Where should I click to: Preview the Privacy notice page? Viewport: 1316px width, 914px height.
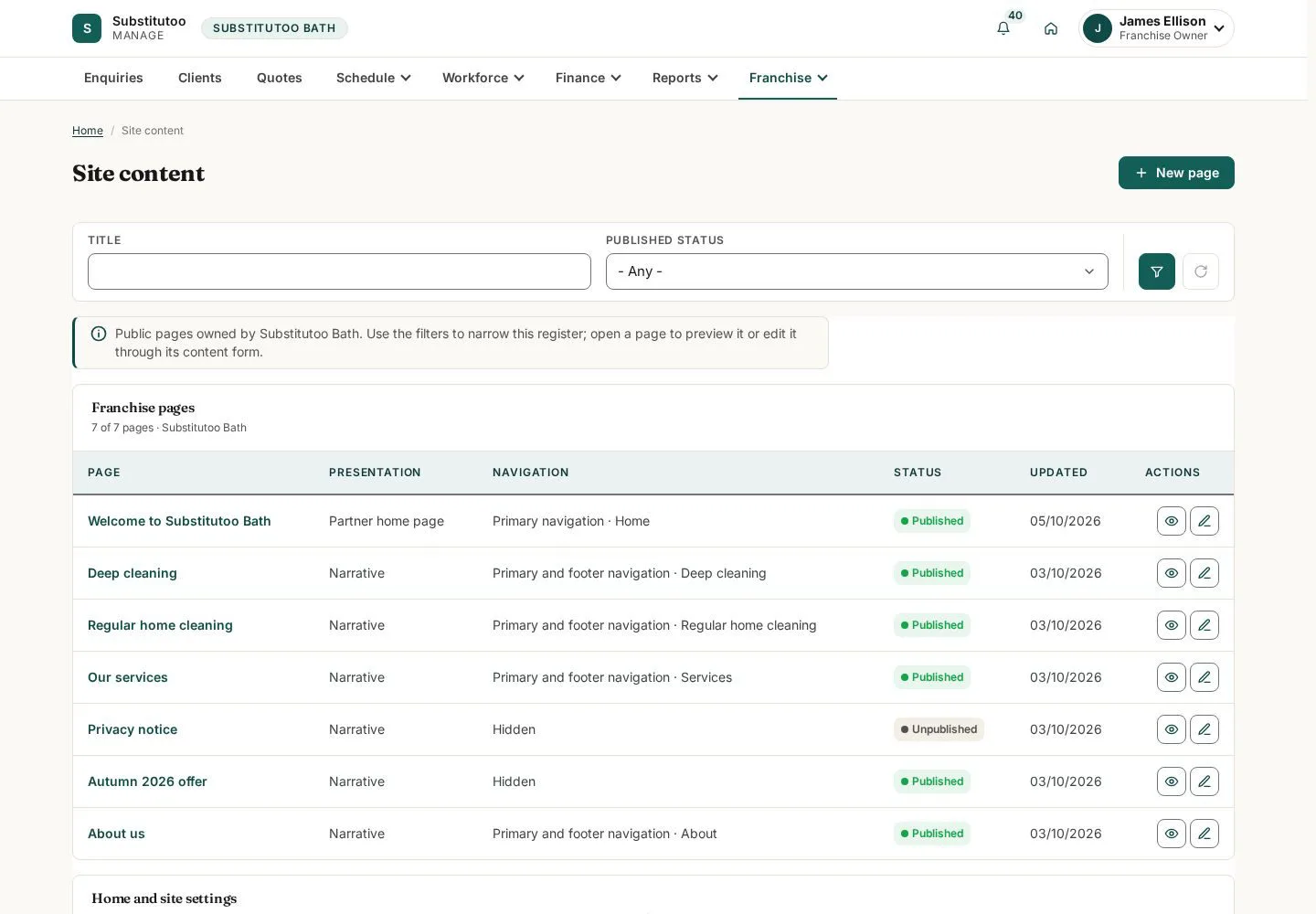point(1172,729)
